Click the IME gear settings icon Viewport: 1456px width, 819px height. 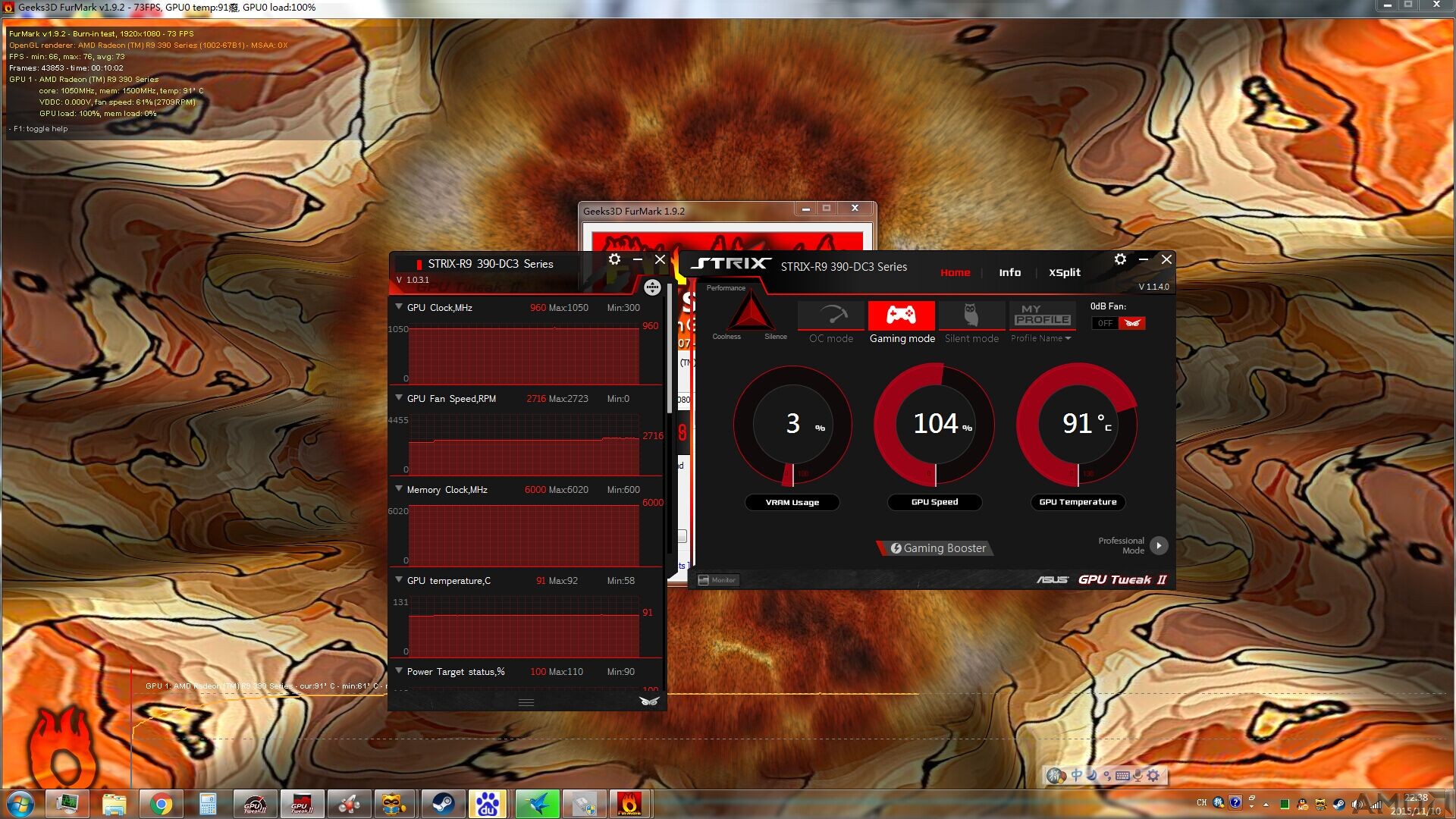[x=1153, y=775]
